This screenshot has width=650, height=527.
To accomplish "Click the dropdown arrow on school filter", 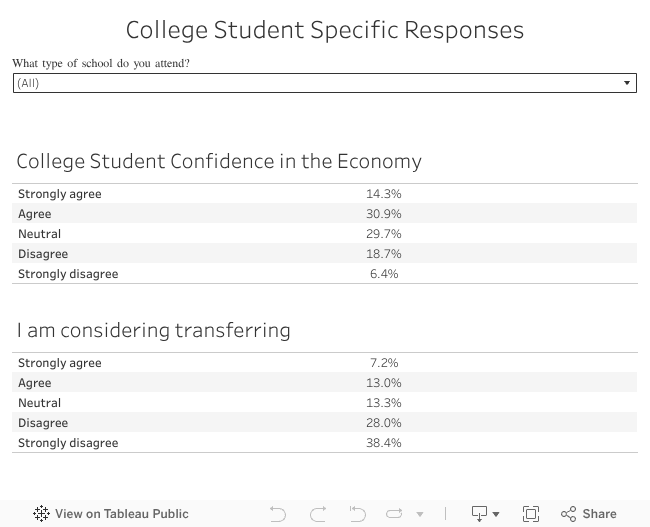I will pos(627,83).
